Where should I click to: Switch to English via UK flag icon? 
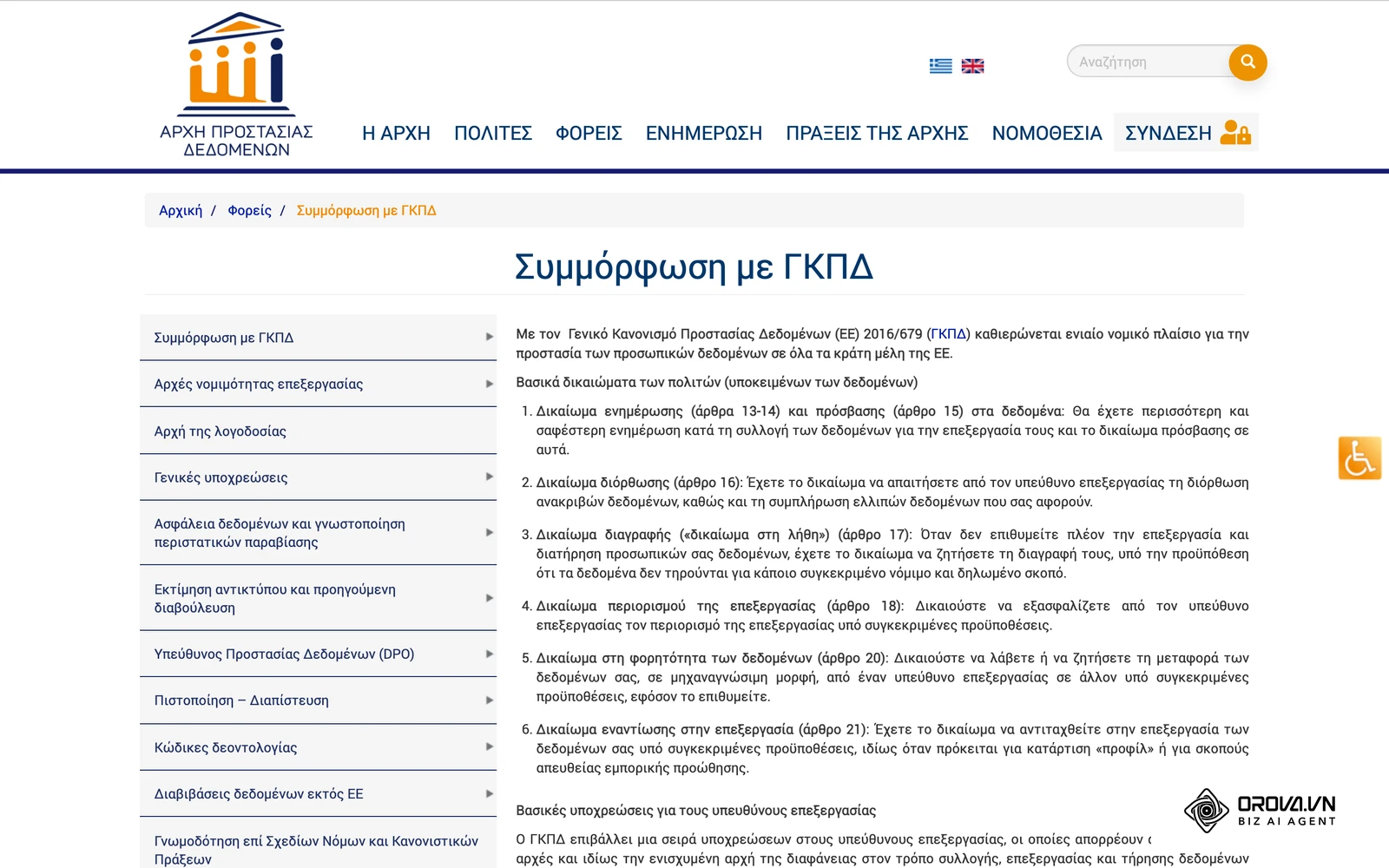coord(972,66)
